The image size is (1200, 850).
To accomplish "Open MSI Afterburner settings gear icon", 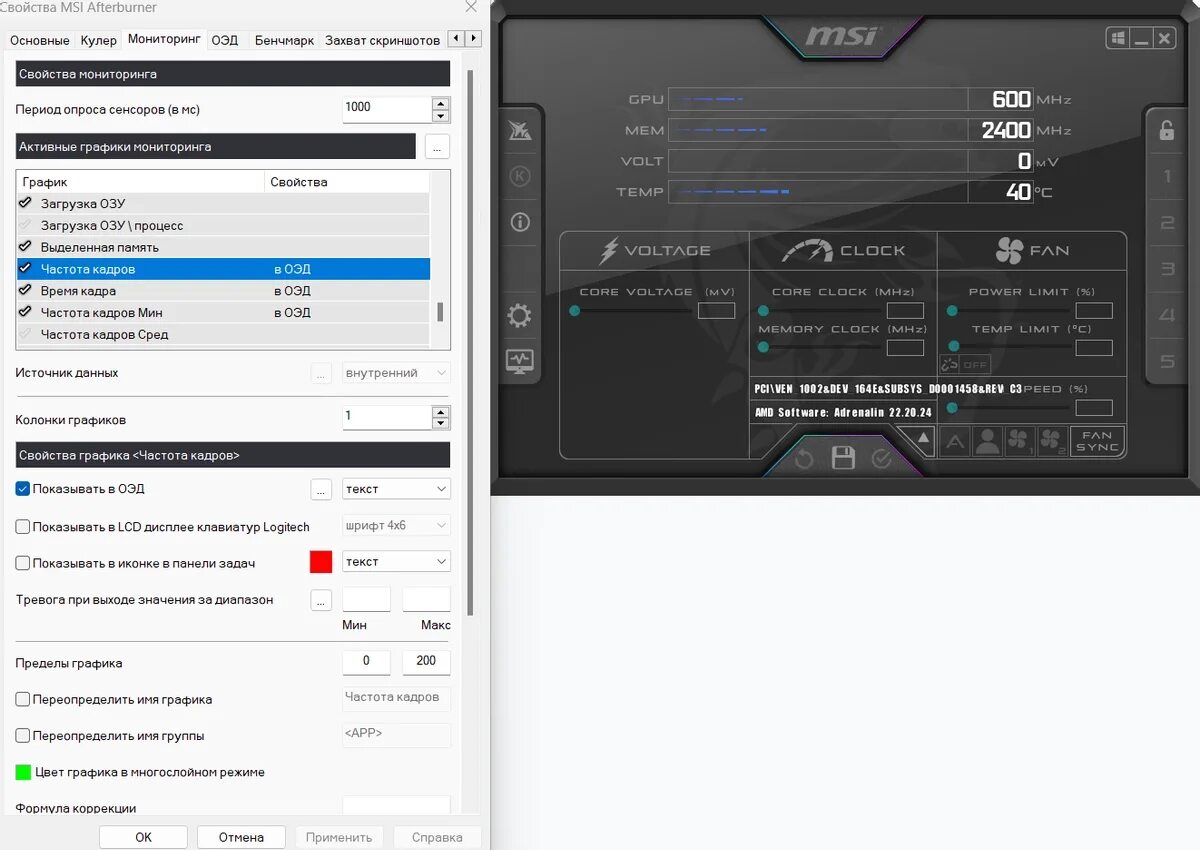I will pyautogui.click(x=520, y=317).
